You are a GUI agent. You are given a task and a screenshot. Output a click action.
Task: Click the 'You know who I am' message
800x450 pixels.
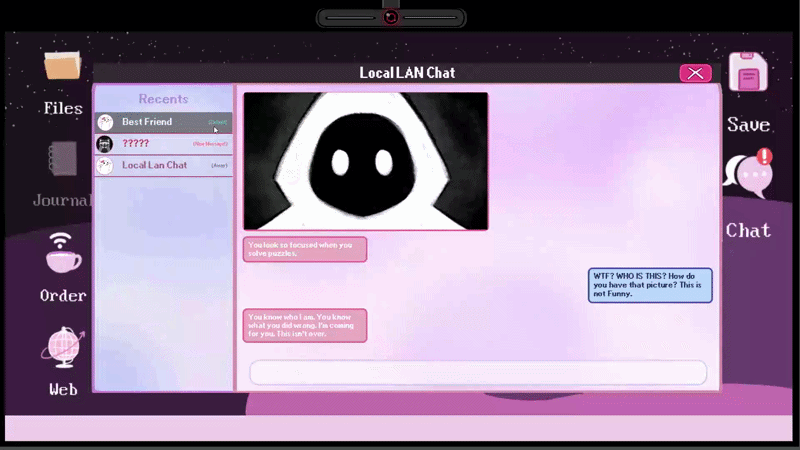click(305, 326)
